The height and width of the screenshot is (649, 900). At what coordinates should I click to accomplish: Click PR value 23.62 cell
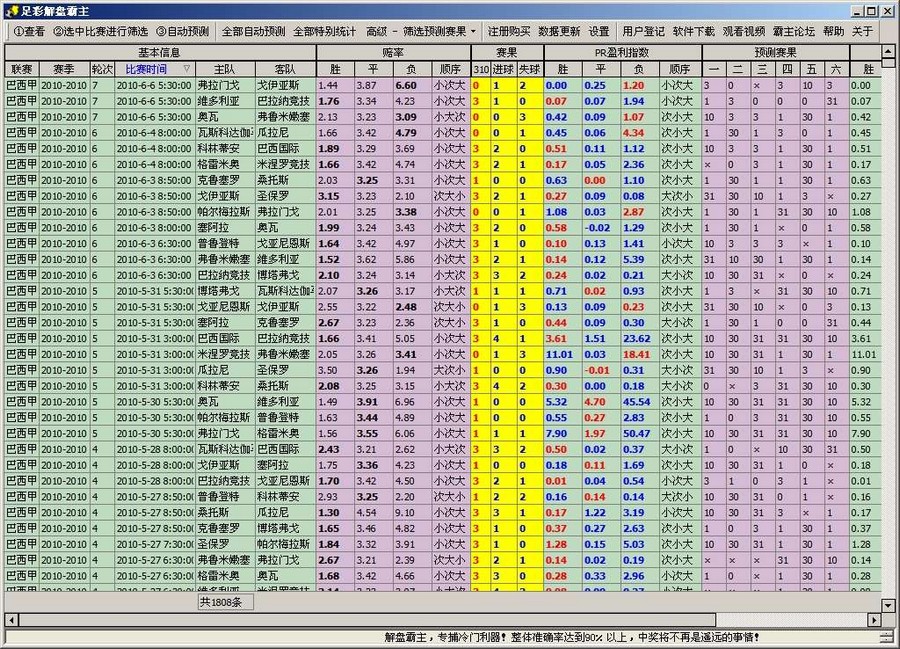click(638, 339)
